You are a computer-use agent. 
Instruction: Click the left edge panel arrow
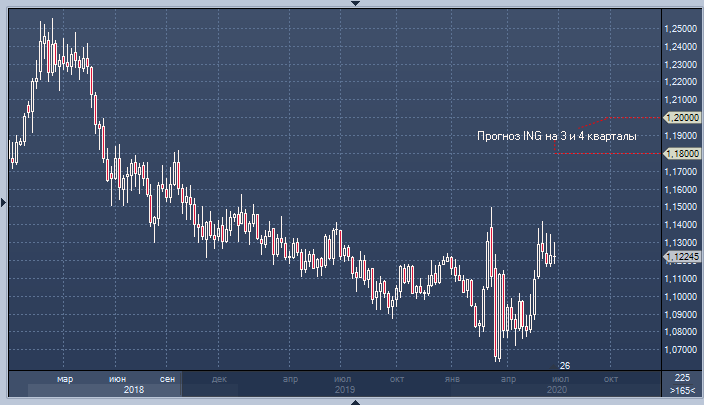pyautogui.click(x=3, y=202)
